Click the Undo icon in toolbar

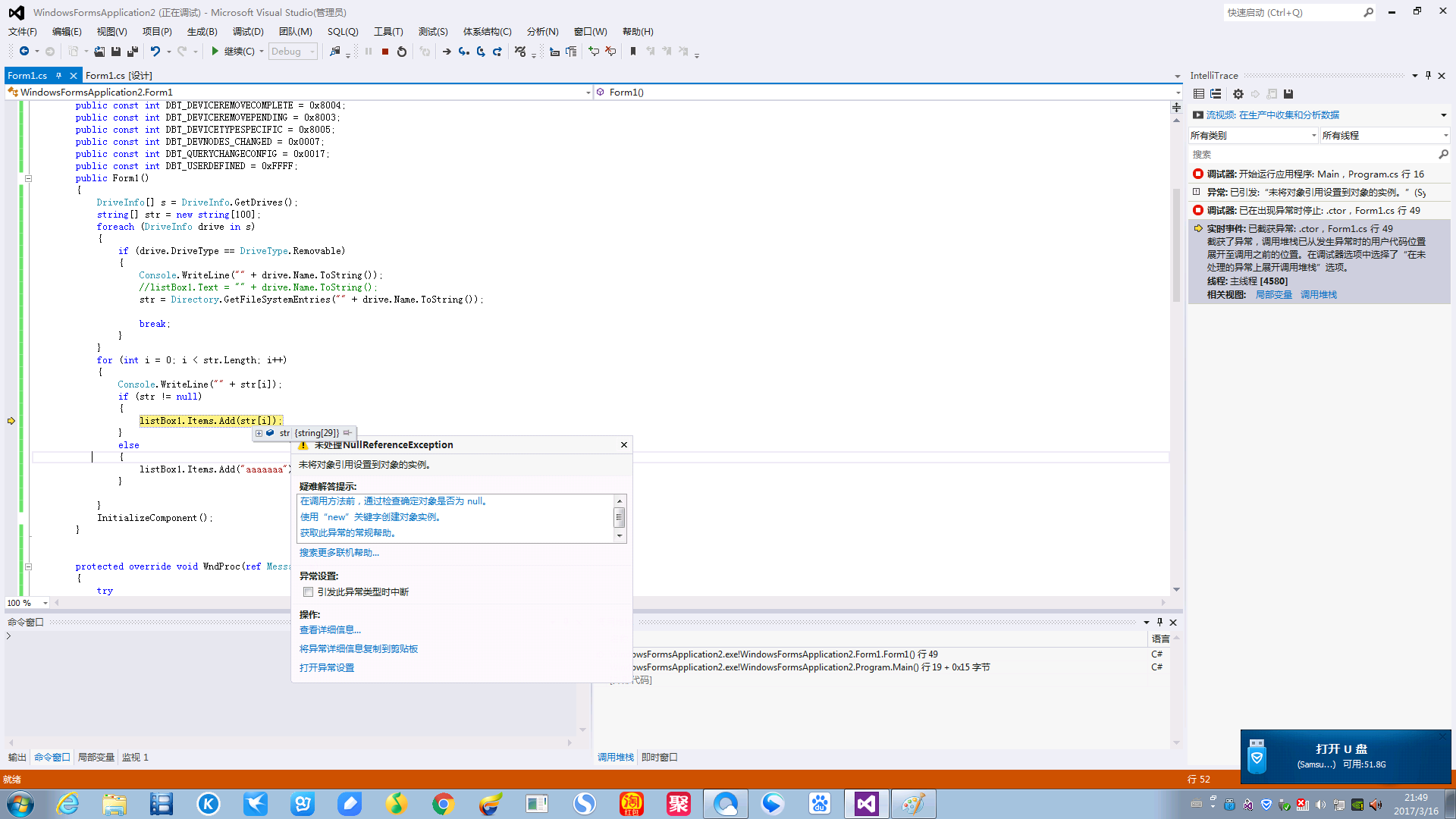coord(155,52)
